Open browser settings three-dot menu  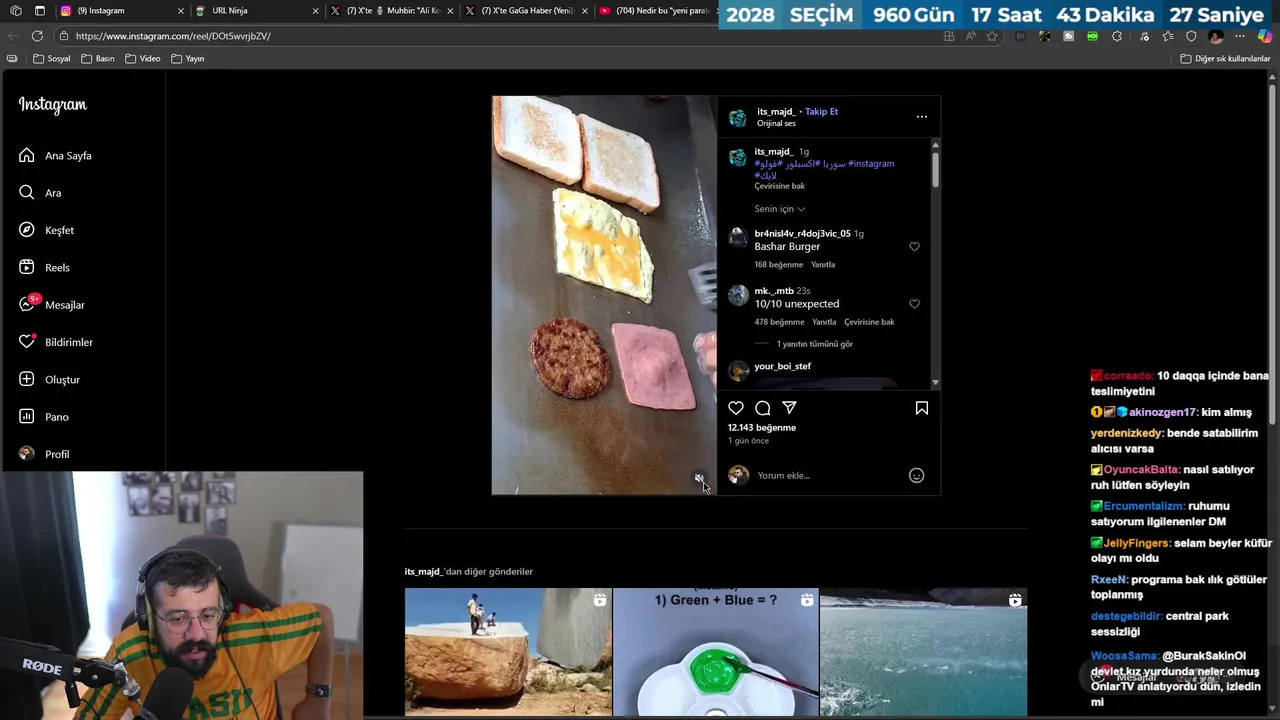tap(1240, 36)
